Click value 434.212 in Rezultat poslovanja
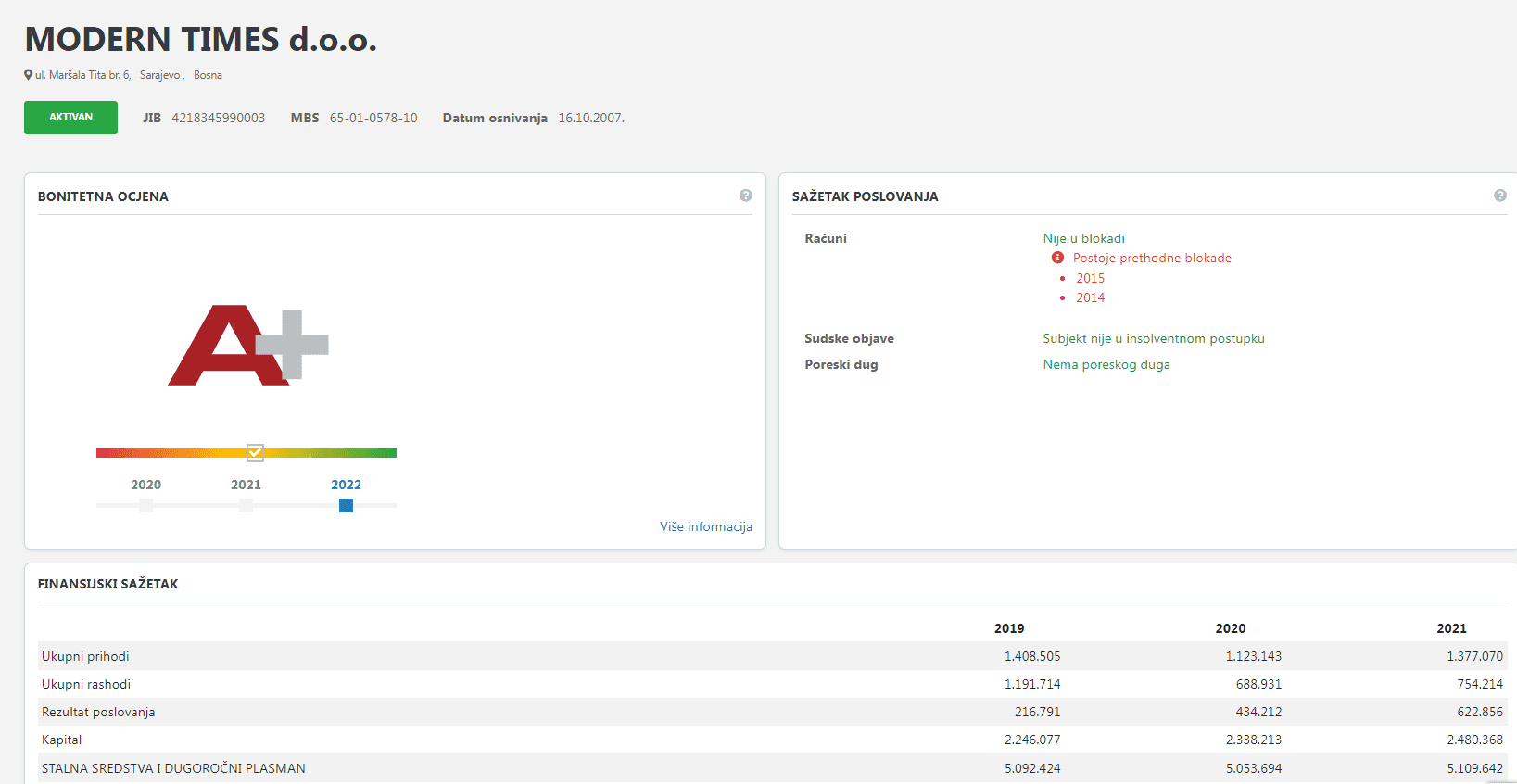Image resolution: width=1517 pixels, height=784 pixels. point(1258,712)
